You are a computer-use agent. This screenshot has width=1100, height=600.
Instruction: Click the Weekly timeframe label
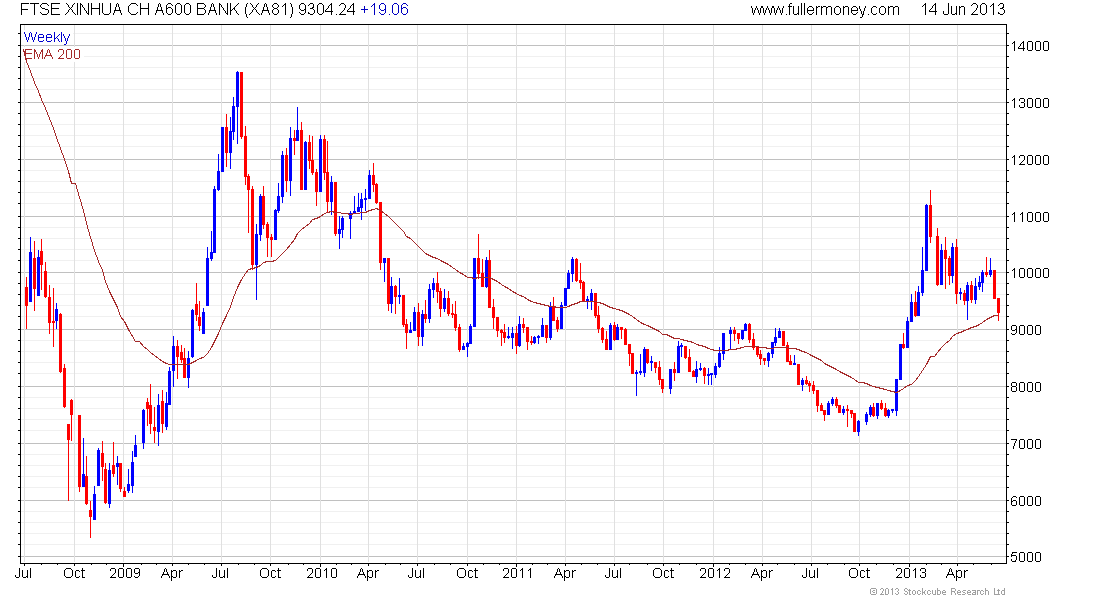(x=47, y=37)
